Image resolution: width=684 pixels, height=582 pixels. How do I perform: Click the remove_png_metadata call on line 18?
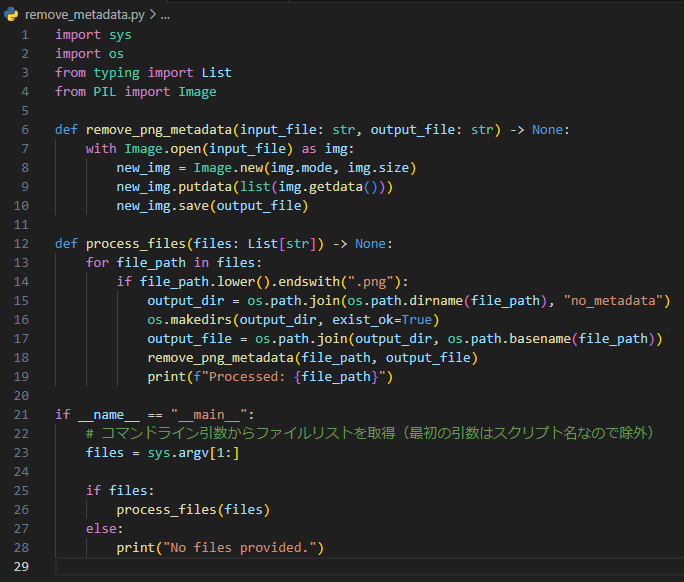coord(220,358)
